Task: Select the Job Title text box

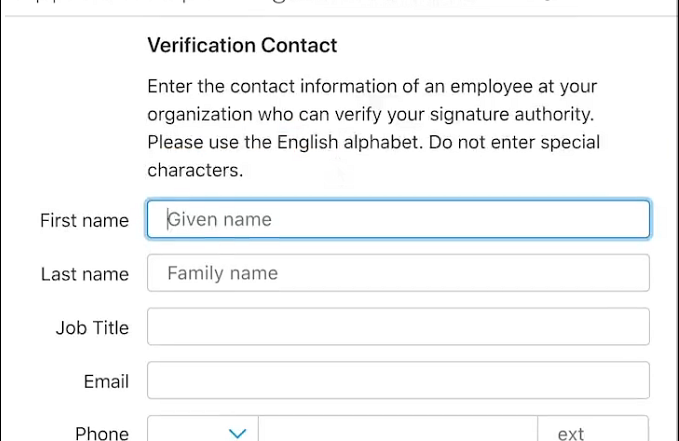Action: pyautogui.click(x=398, y=327)
